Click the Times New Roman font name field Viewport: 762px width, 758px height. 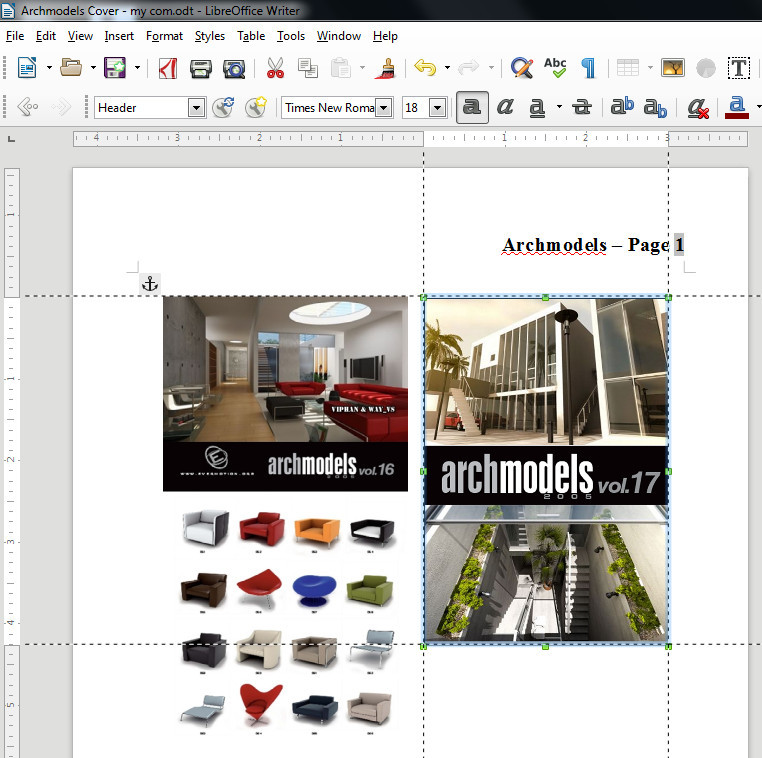(329, 107)
